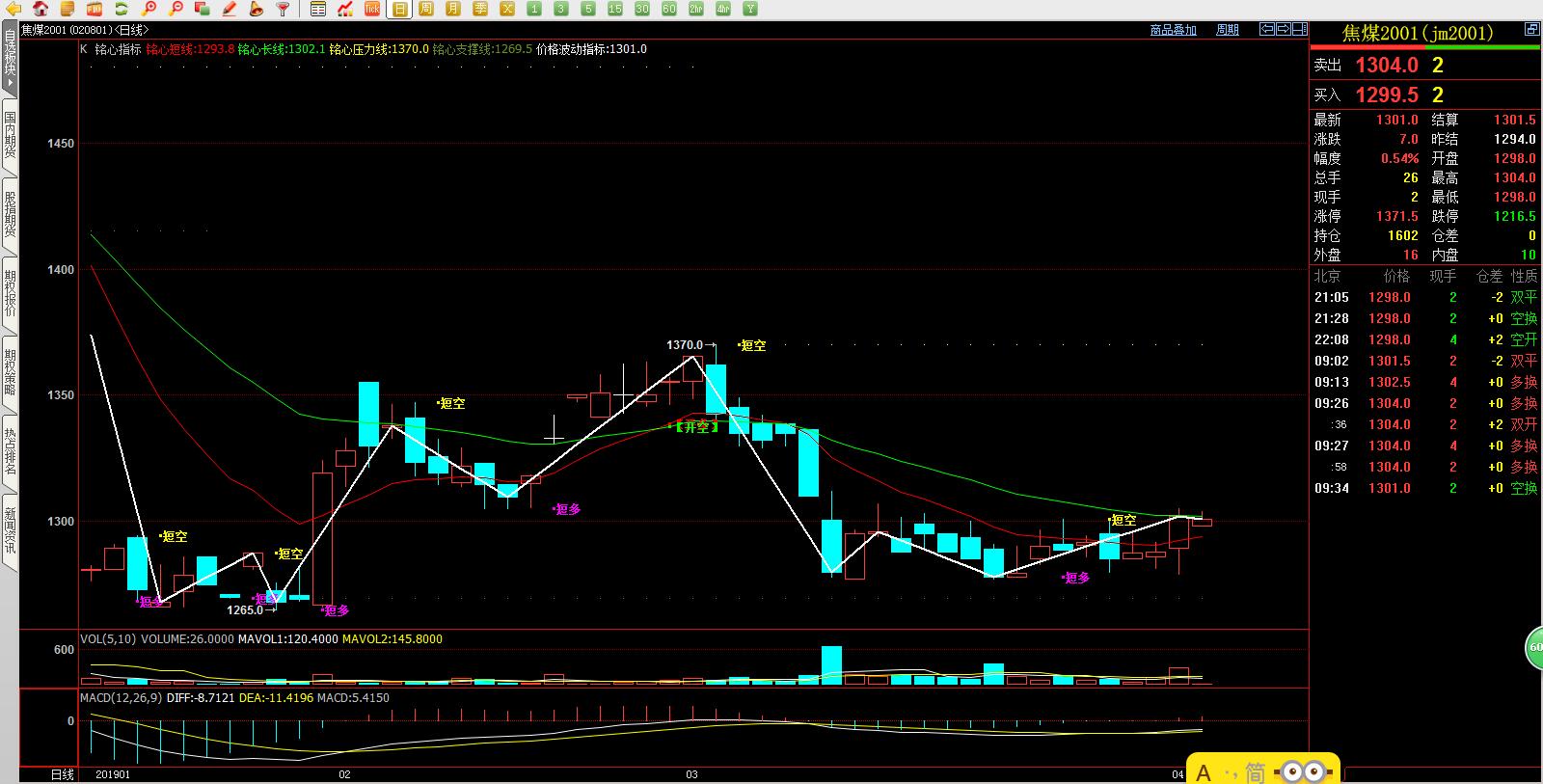
Task: Select the custom X period button
Action: (507, 9)
